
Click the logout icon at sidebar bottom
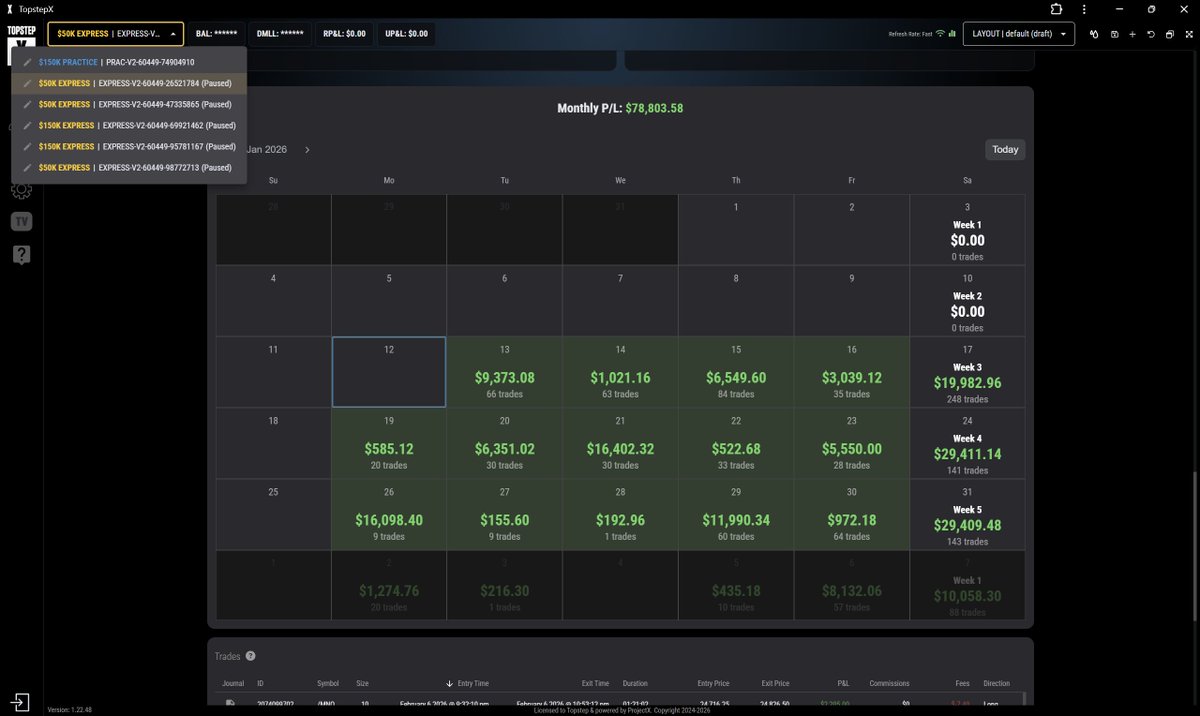pyautogui.click(x=21, y=701)
